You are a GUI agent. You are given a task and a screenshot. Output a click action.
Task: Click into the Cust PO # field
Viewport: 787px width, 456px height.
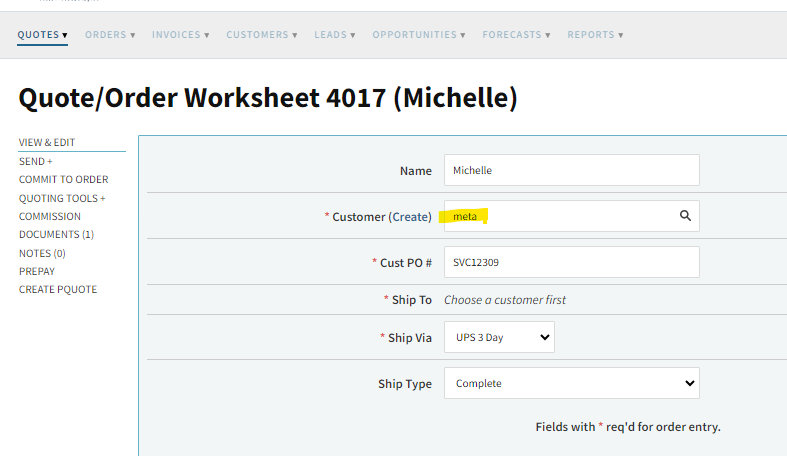[x=572, y=262]
